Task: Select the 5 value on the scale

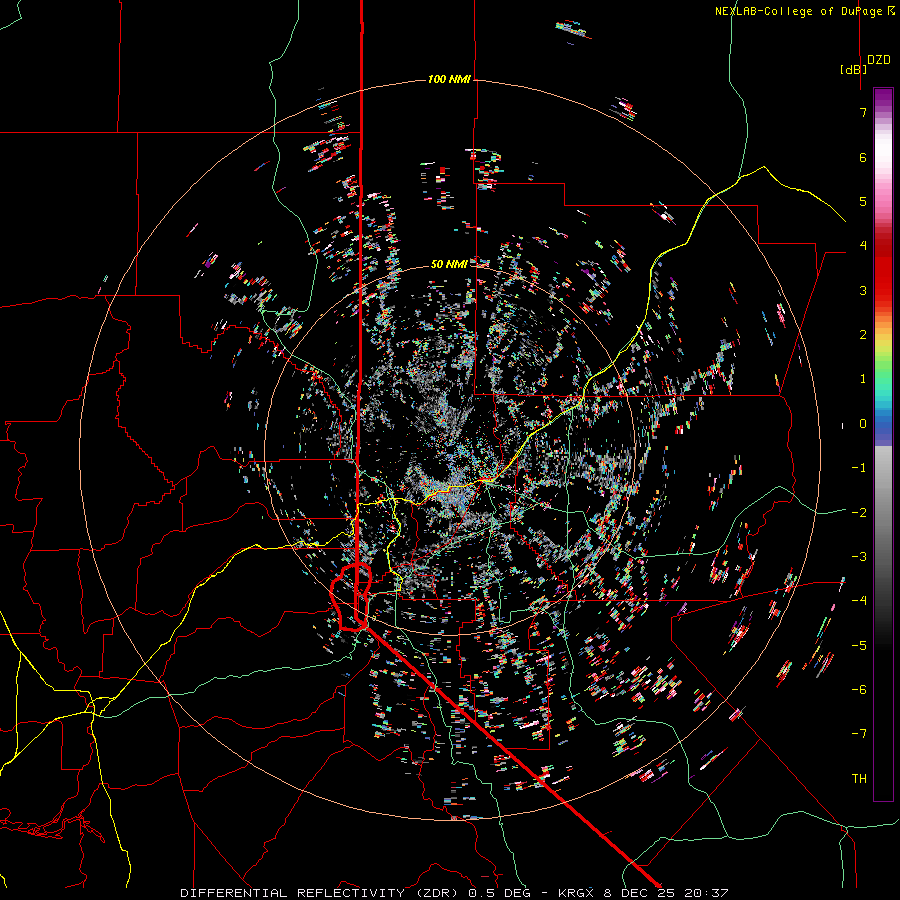Action: point(863,201)
